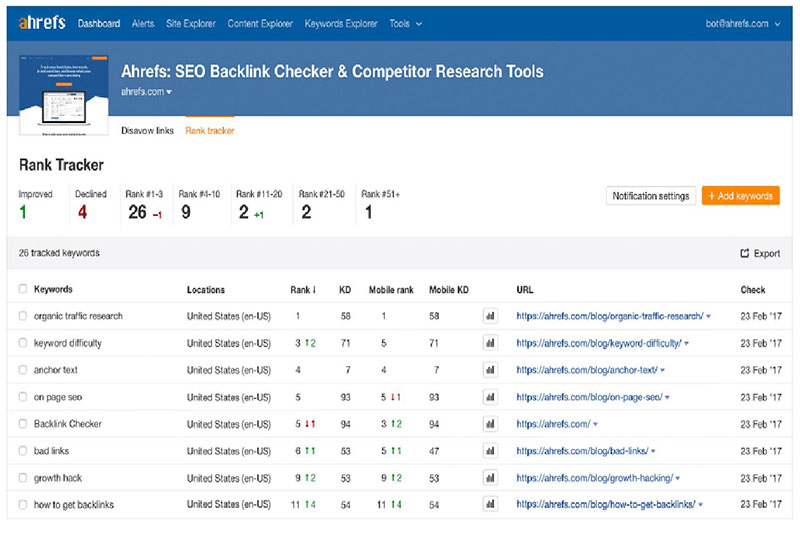Click the Mobile KD column header

448,290
